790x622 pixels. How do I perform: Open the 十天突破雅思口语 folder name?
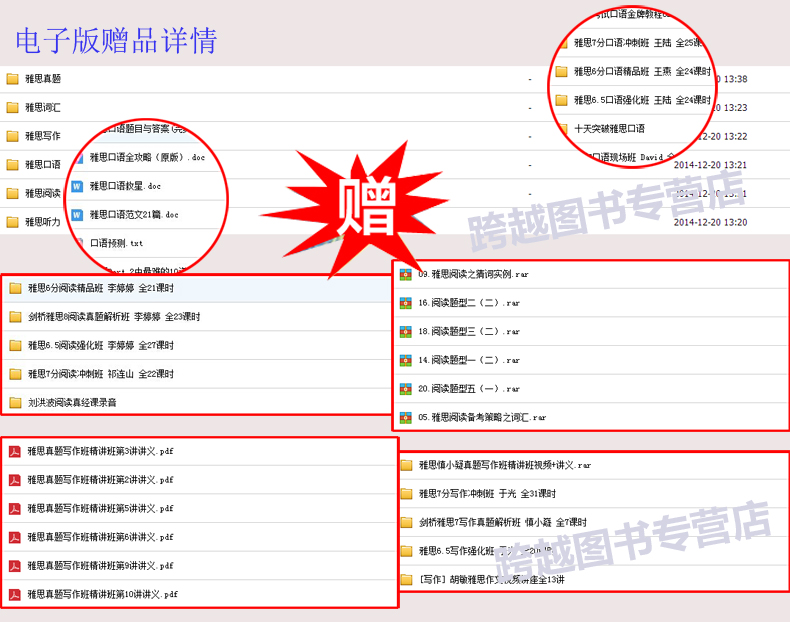pos(609,129)
